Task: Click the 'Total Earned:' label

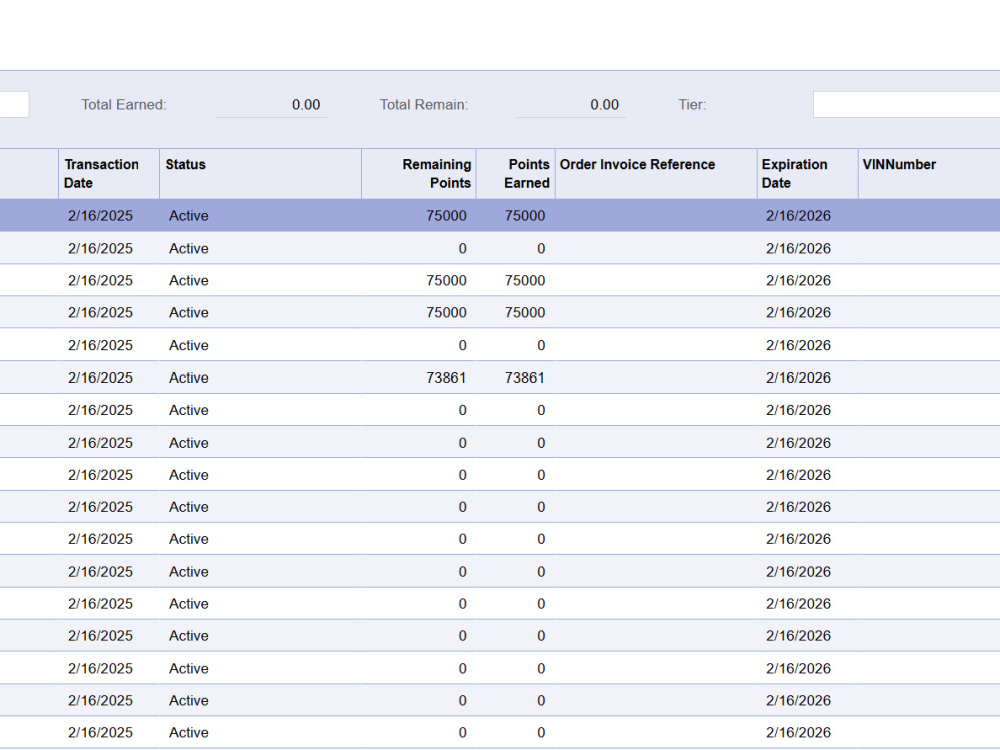Action: (124, 105)
